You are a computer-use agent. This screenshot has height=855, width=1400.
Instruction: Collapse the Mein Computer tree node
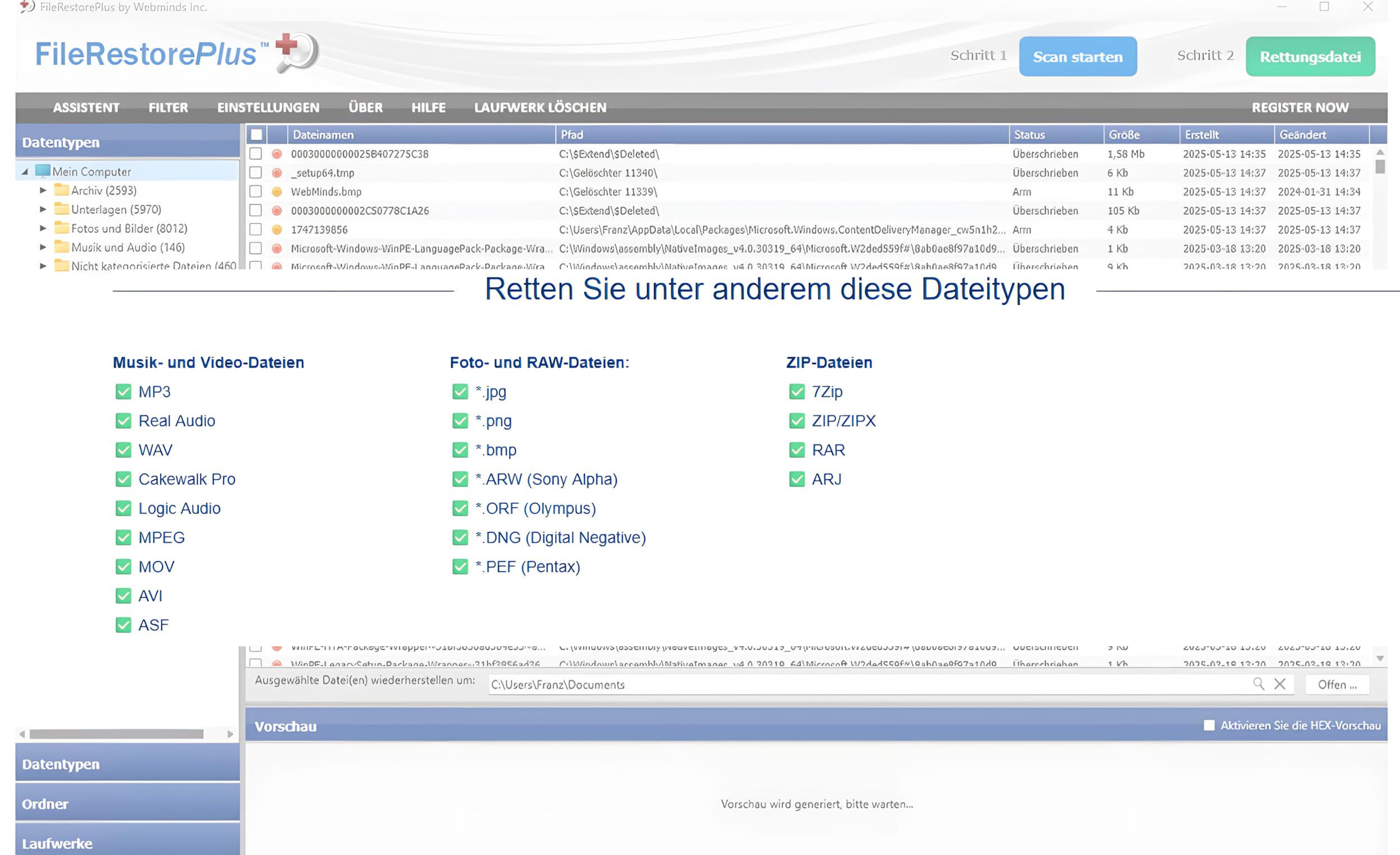[x=25, y=172]
